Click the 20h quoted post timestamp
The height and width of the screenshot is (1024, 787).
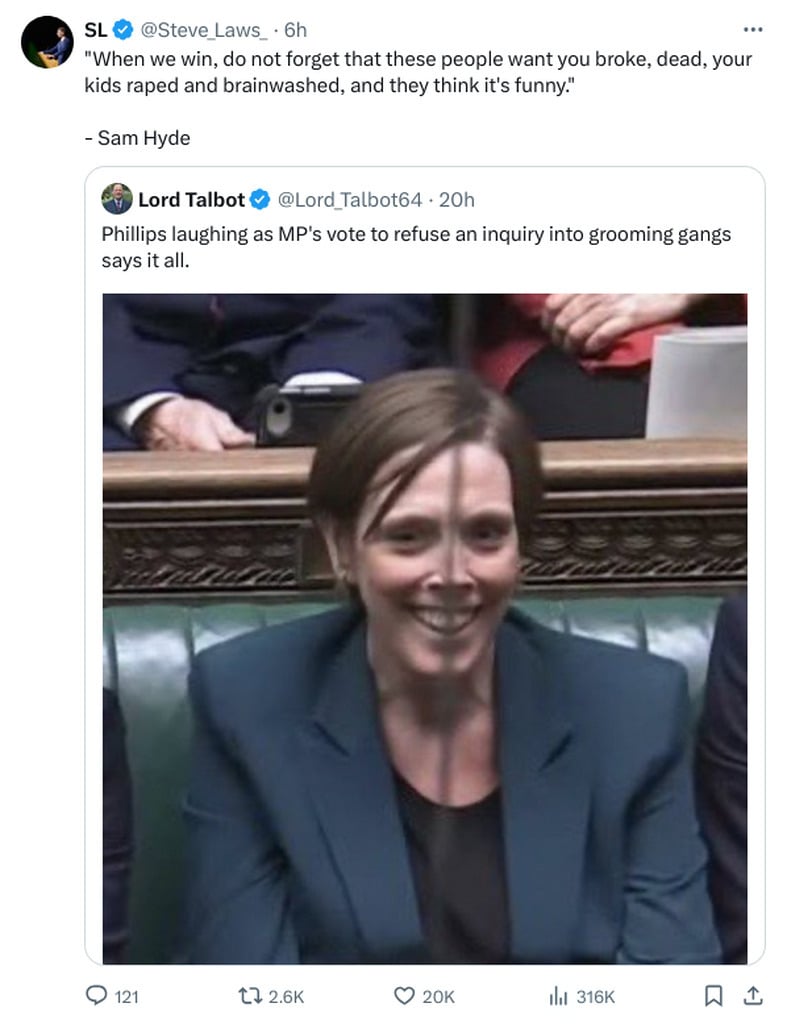click(x=457, y=199)
